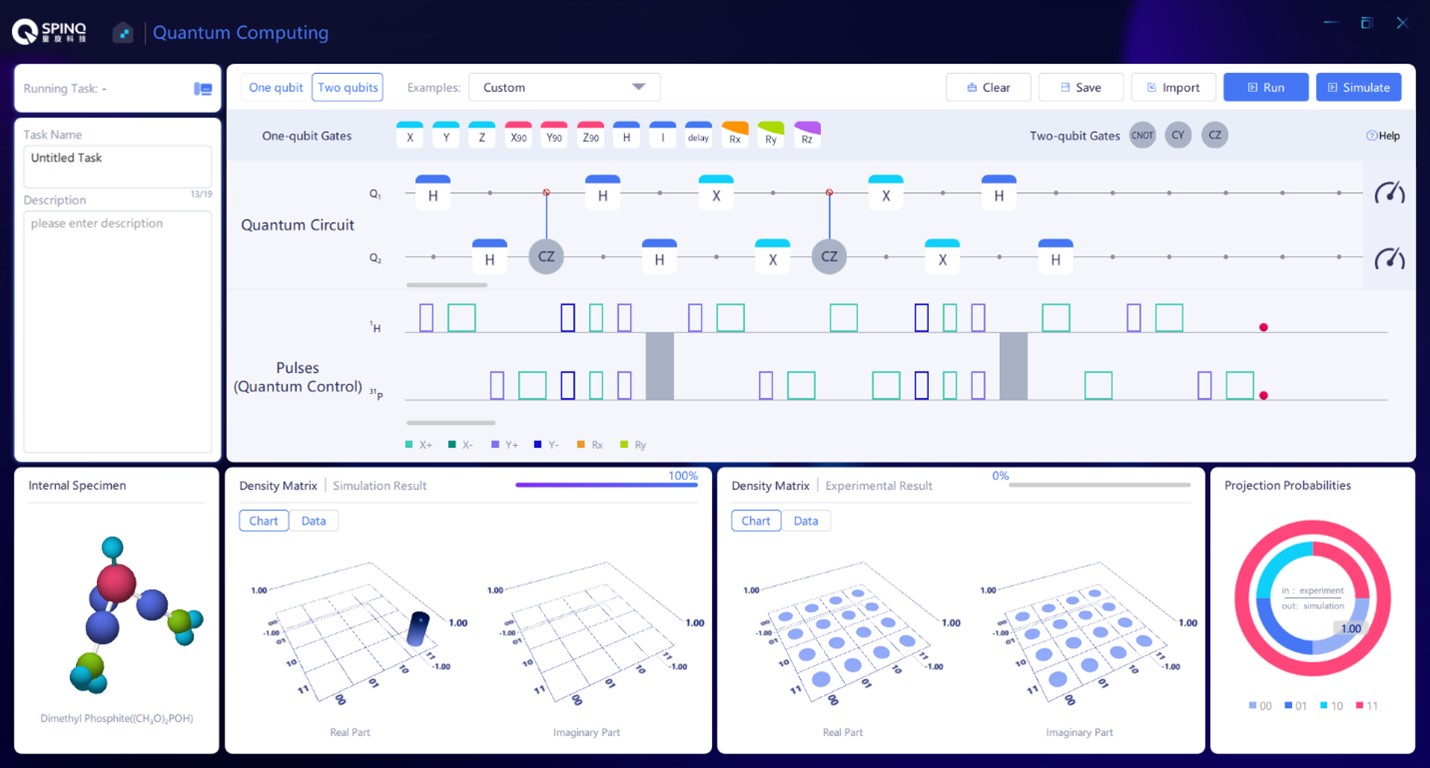Select the CY two-qubit gate

1178,135
